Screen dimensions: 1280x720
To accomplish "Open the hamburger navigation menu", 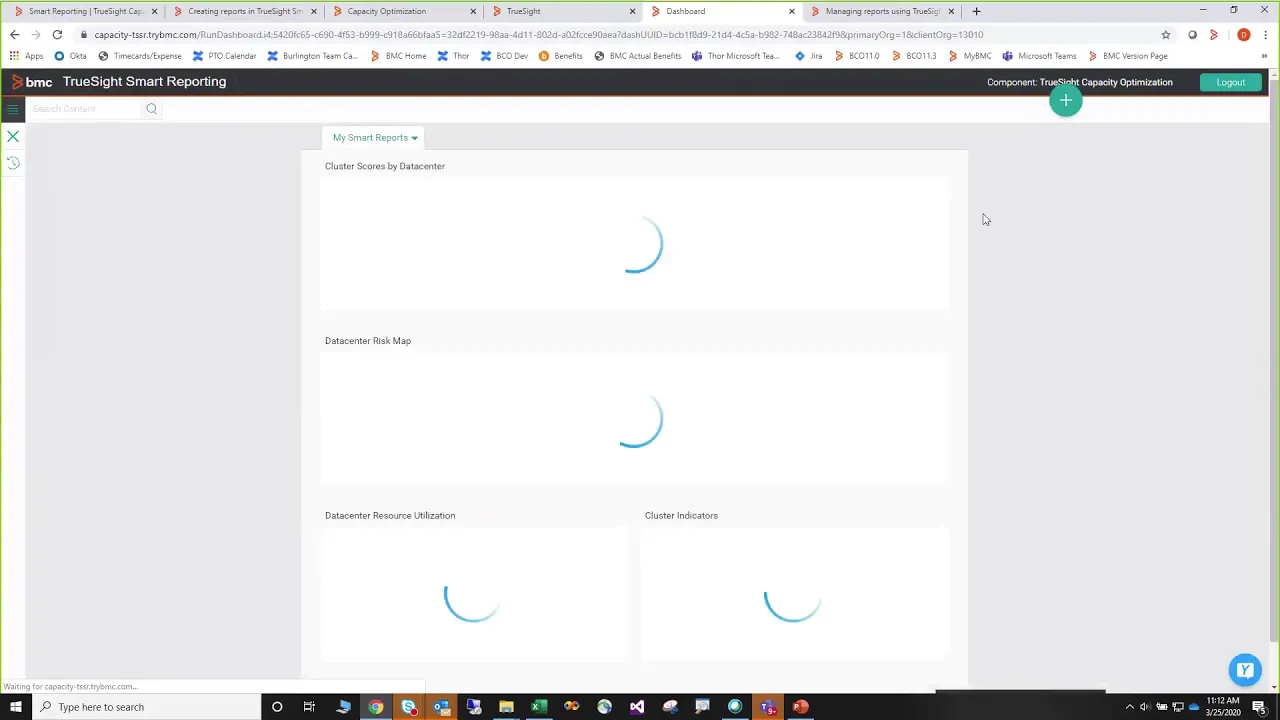I will pos(13,109).
